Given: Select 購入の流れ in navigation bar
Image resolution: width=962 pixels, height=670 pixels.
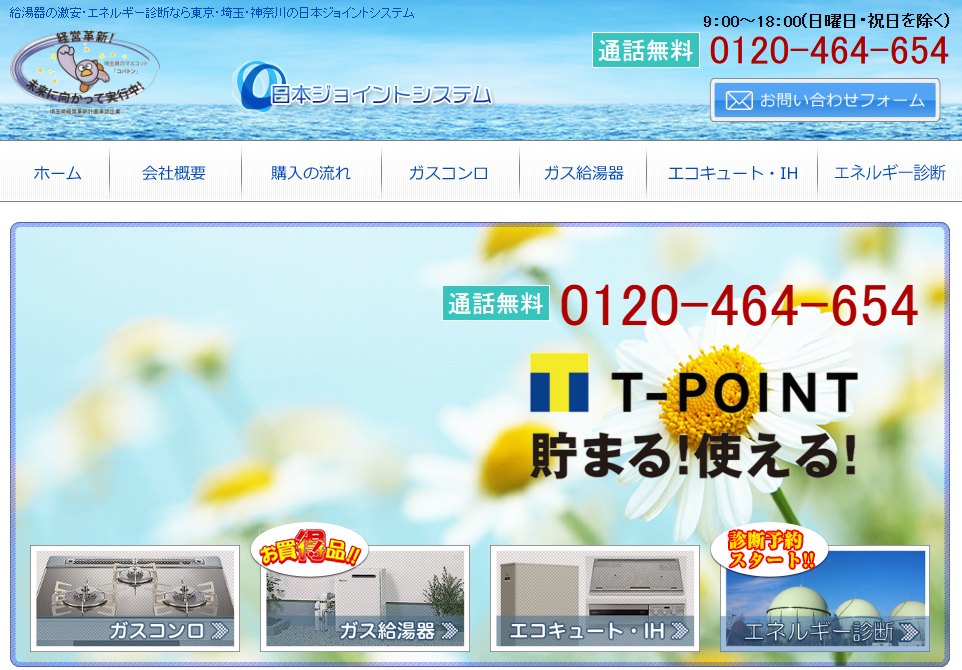Looking at the screenshot, I should pyautogui.click(x=311, y=173).
